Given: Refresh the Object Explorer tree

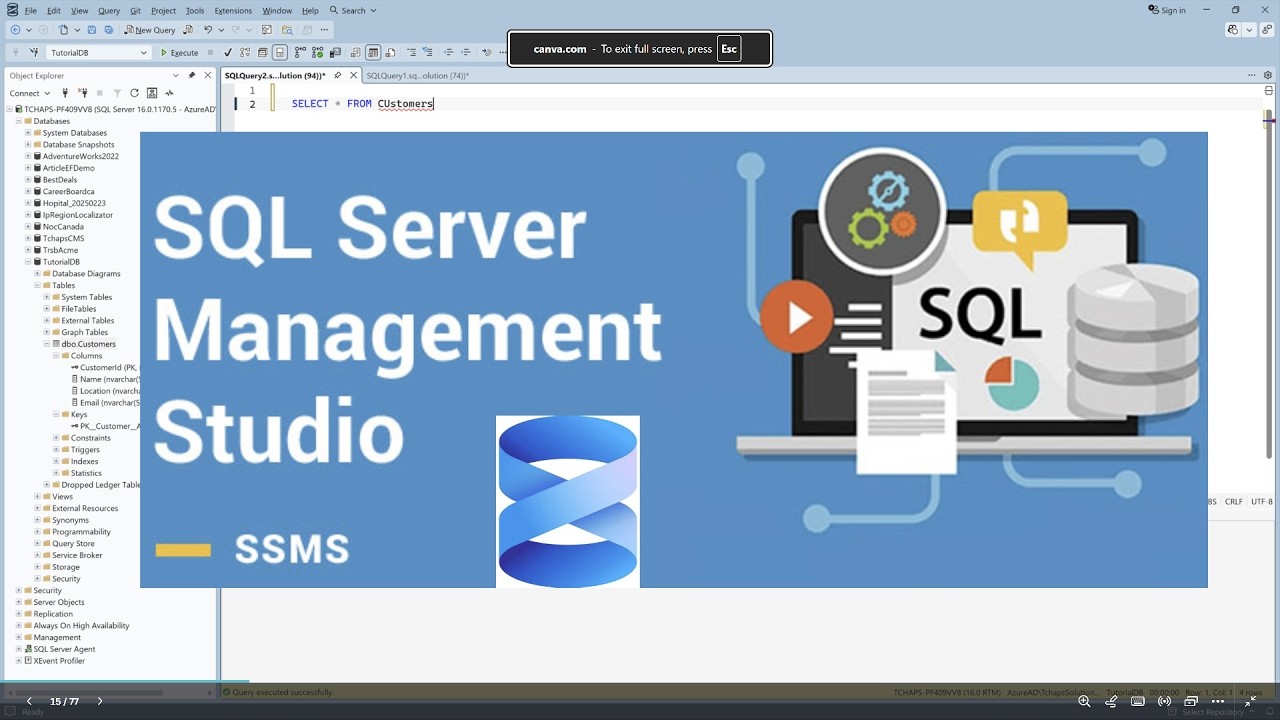Looking at the screenshot, I should click(x=134, y=93).
